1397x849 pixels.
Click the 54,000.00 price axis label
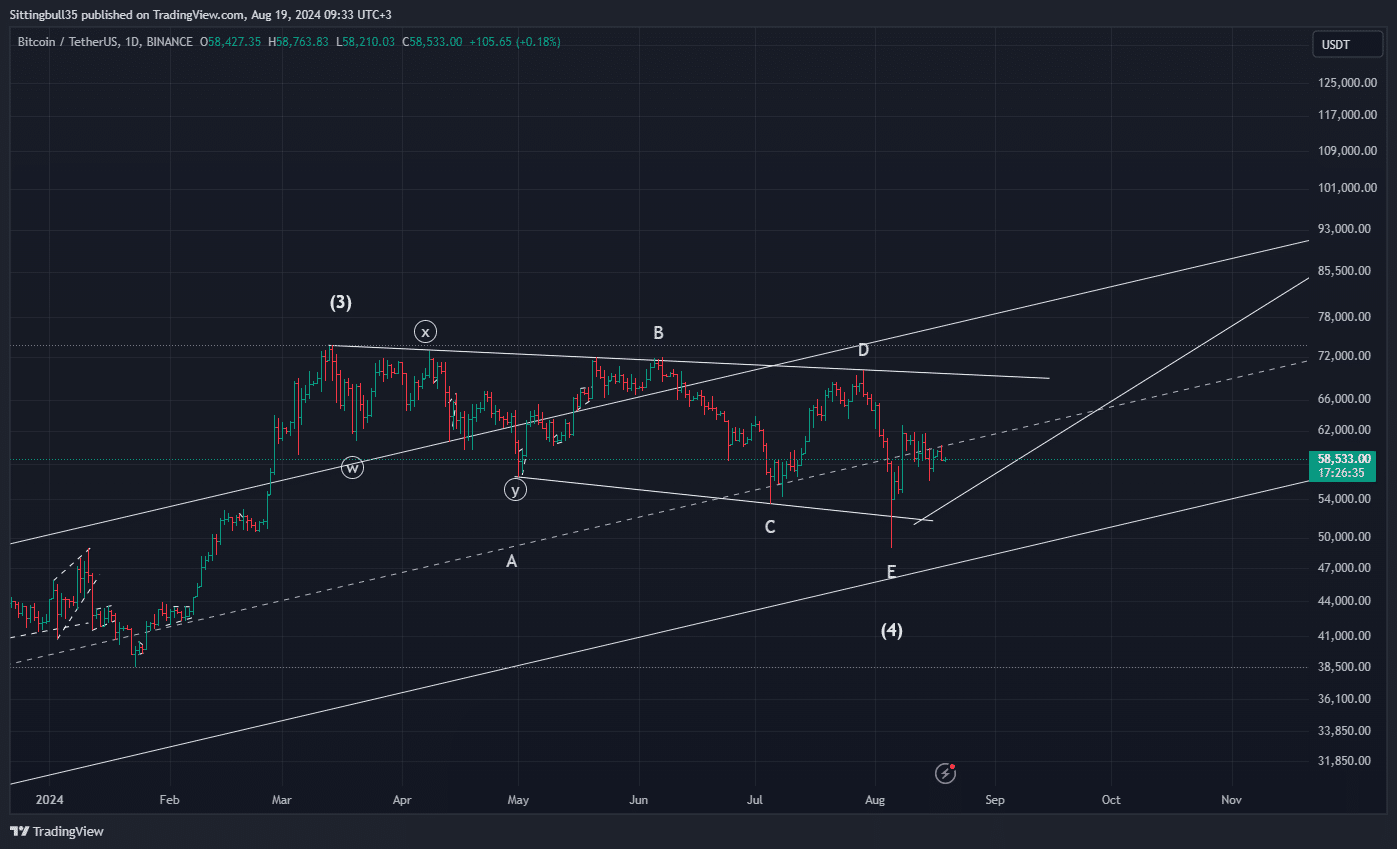coord(1345,499)
